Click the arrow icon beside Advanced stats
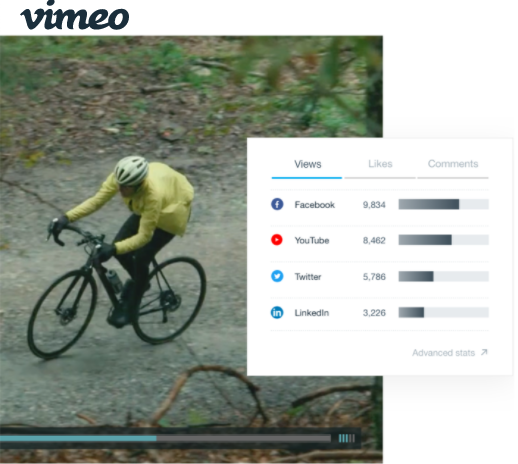Viewport: 518px width, 464px height. (x=484, y=352)
